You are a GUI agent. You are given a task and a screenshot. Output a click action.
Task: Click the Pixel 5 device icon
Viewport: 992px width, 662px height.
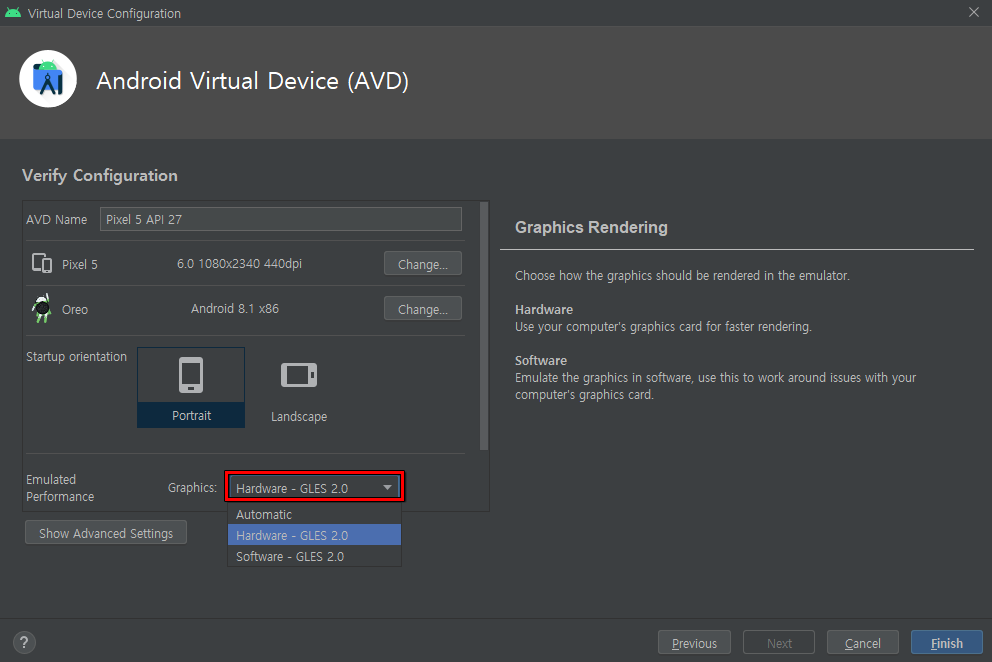pyautogui.click(x=42, y=263)
